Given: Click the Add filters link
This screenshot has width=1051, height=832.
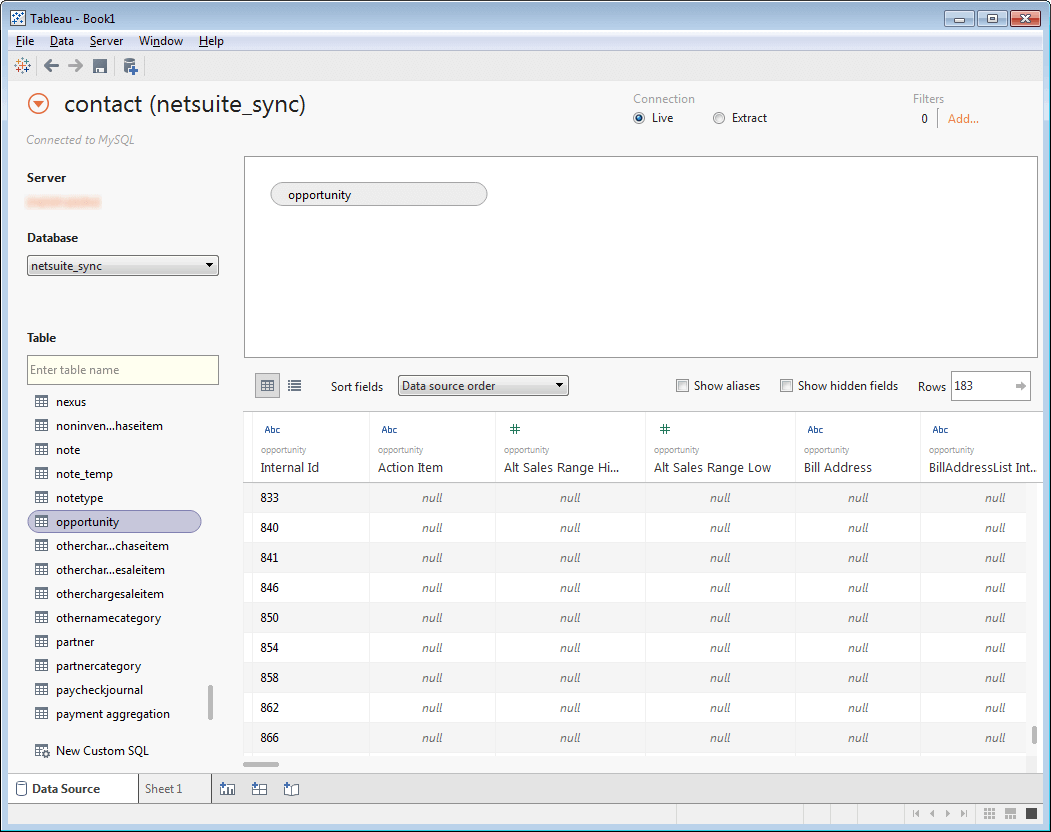Looking at the screenshot, I should coord(963,119).
